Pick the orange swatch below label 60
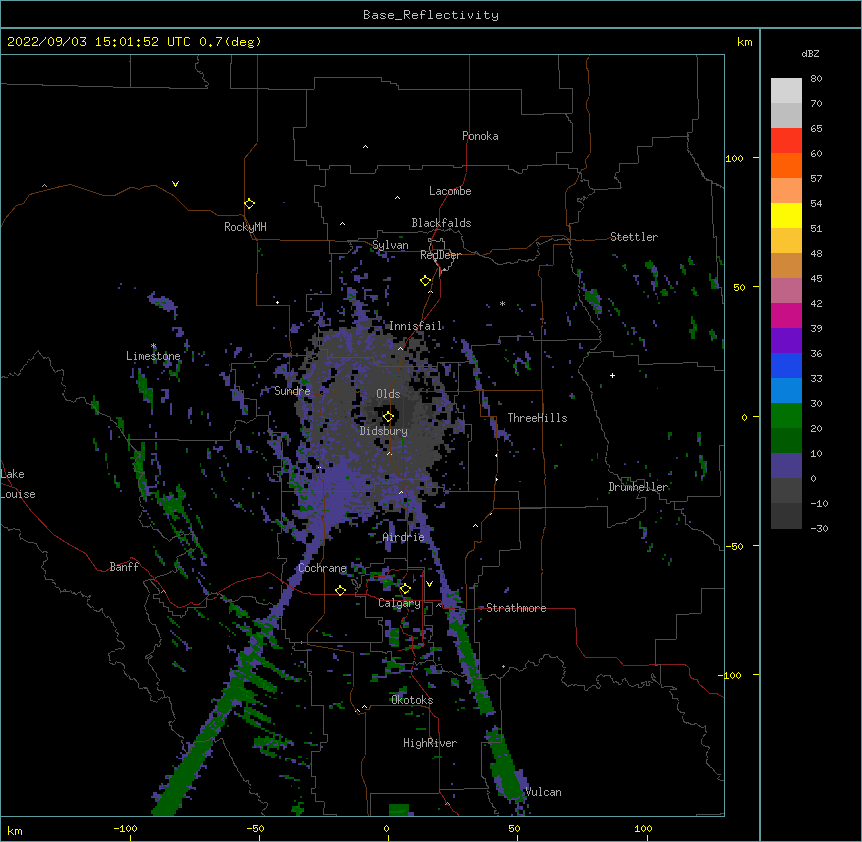Screen dimensions: 862x842 pos(786,165)
